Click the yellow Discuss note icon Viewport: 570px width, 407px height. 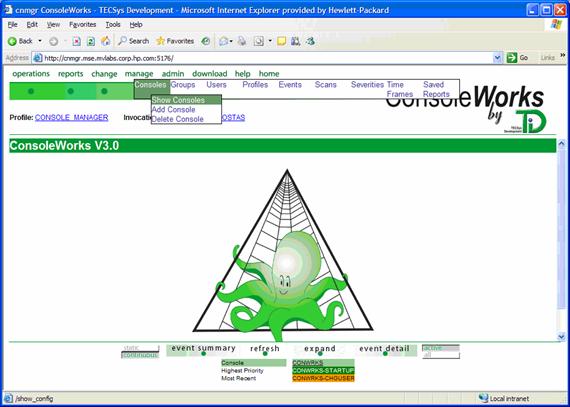[281, 41]
